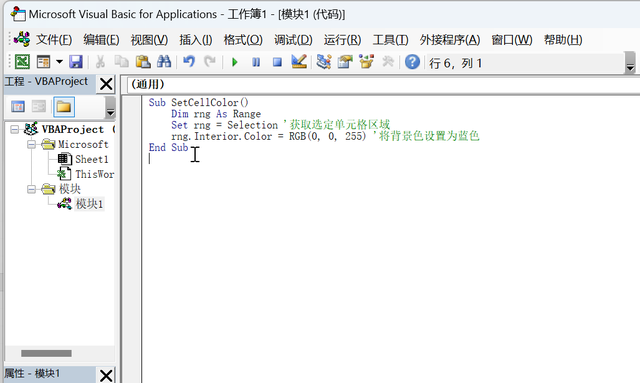Click the Paste clipboard icon
640x383 pixels.
click(143, 62)
